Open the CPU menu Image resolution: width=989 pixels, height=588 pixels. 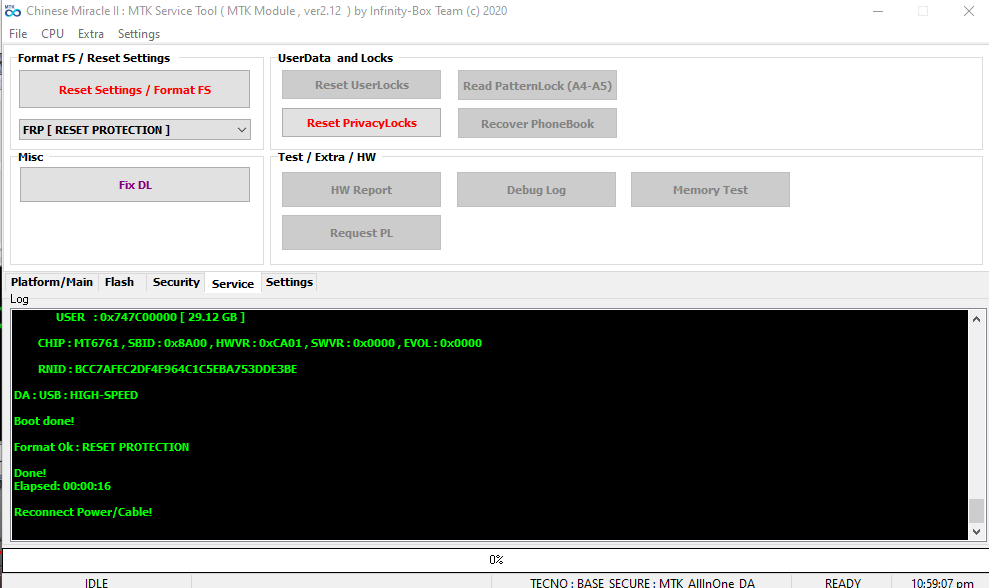coord(52,34)
